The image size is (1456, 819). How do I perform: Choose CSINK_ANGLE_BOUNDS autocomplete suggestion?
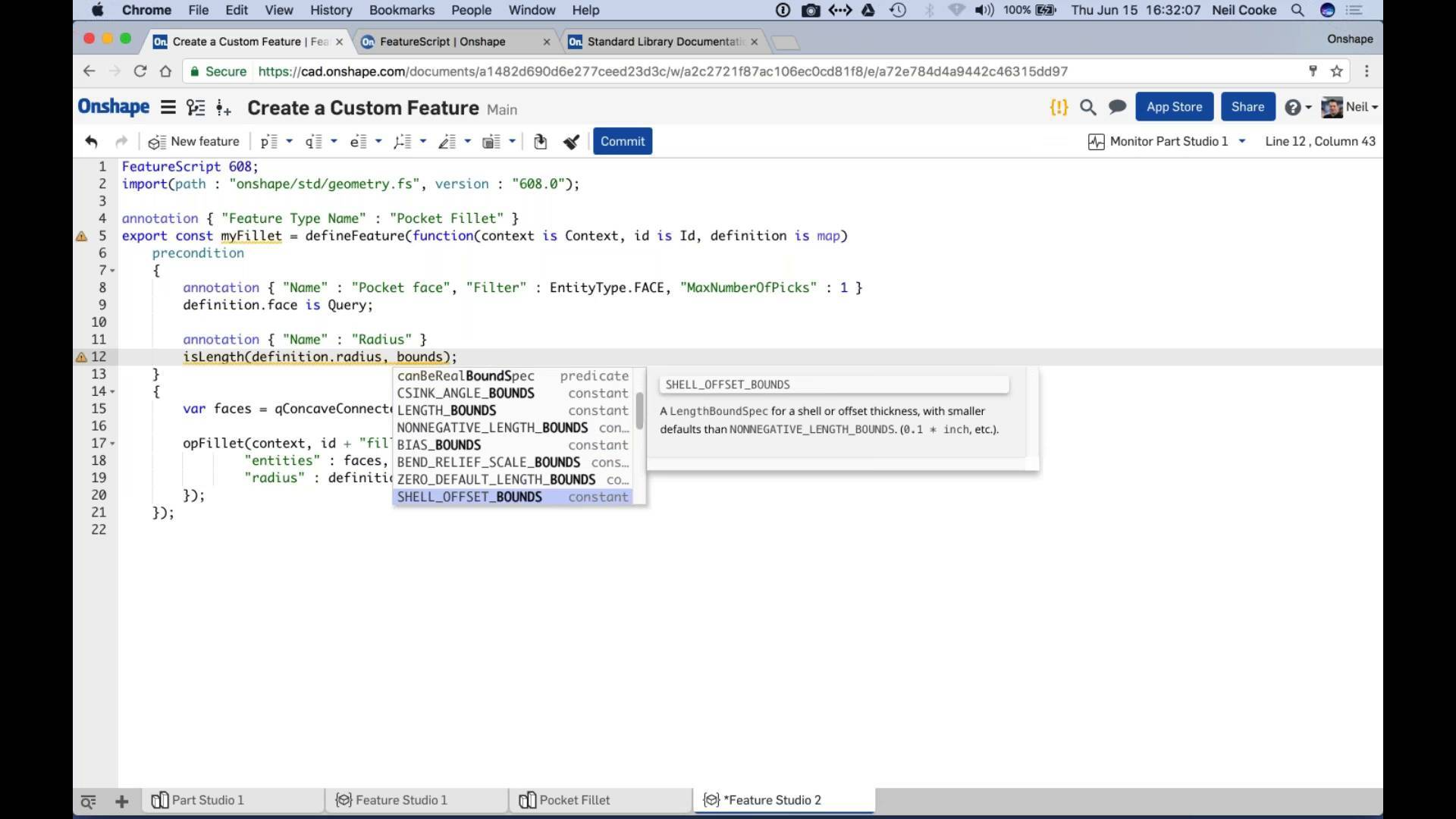pyautogui.click(x=513, y=393)
